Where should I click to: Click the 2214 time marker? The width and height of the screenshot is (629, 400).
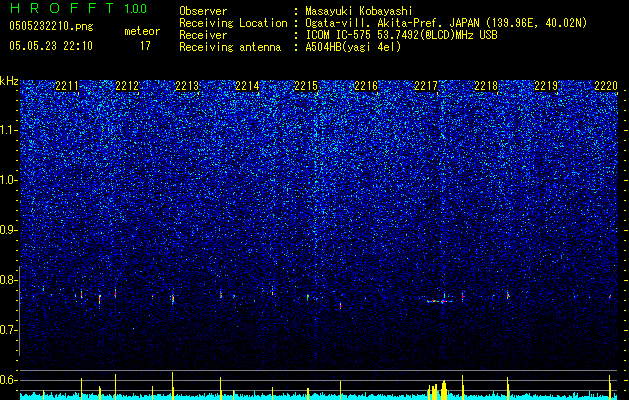[247, 86]
